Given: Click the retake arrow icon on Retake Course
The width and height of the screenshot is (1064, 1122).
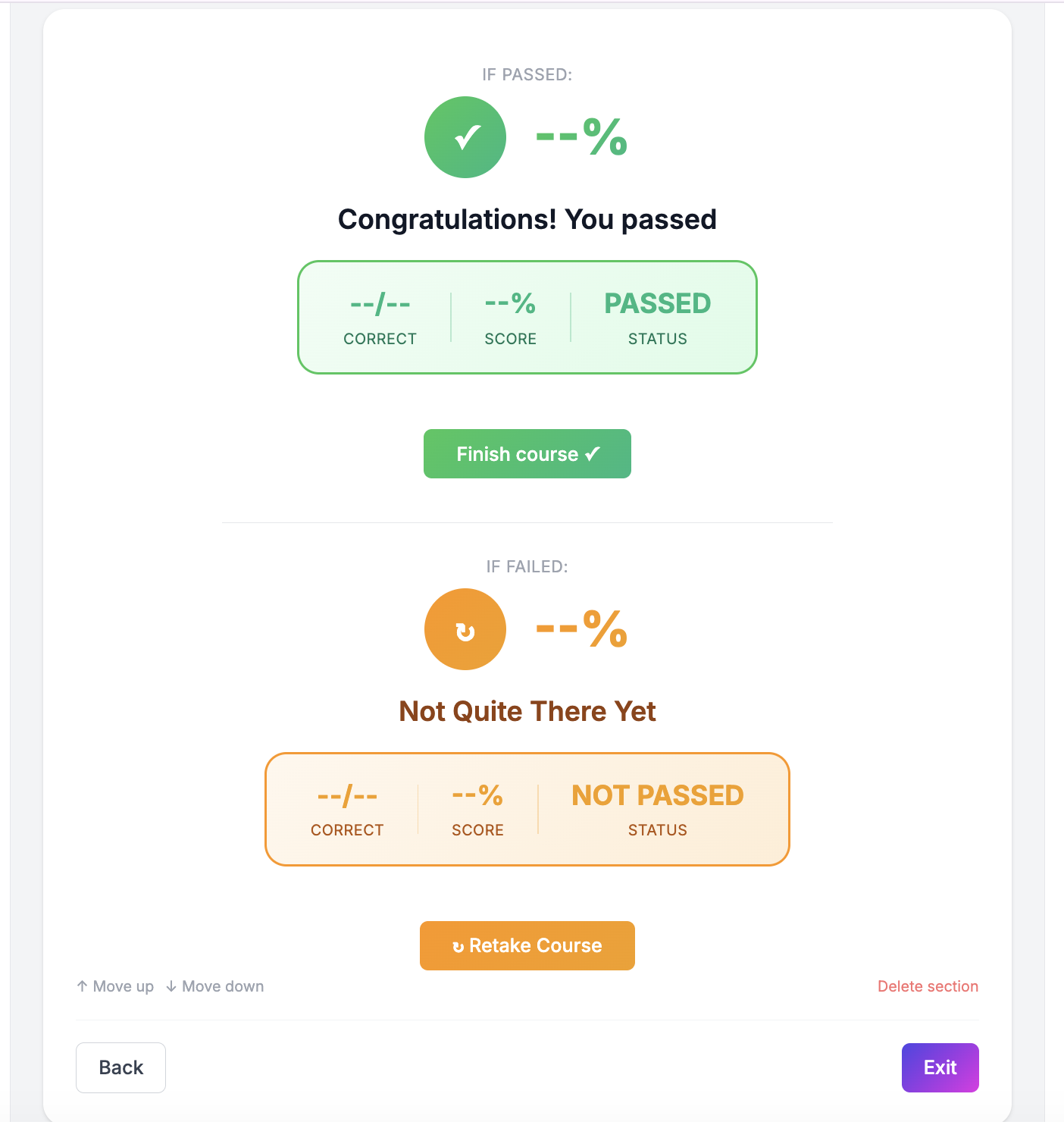Looking at the screenshot, I should [459, 945].
